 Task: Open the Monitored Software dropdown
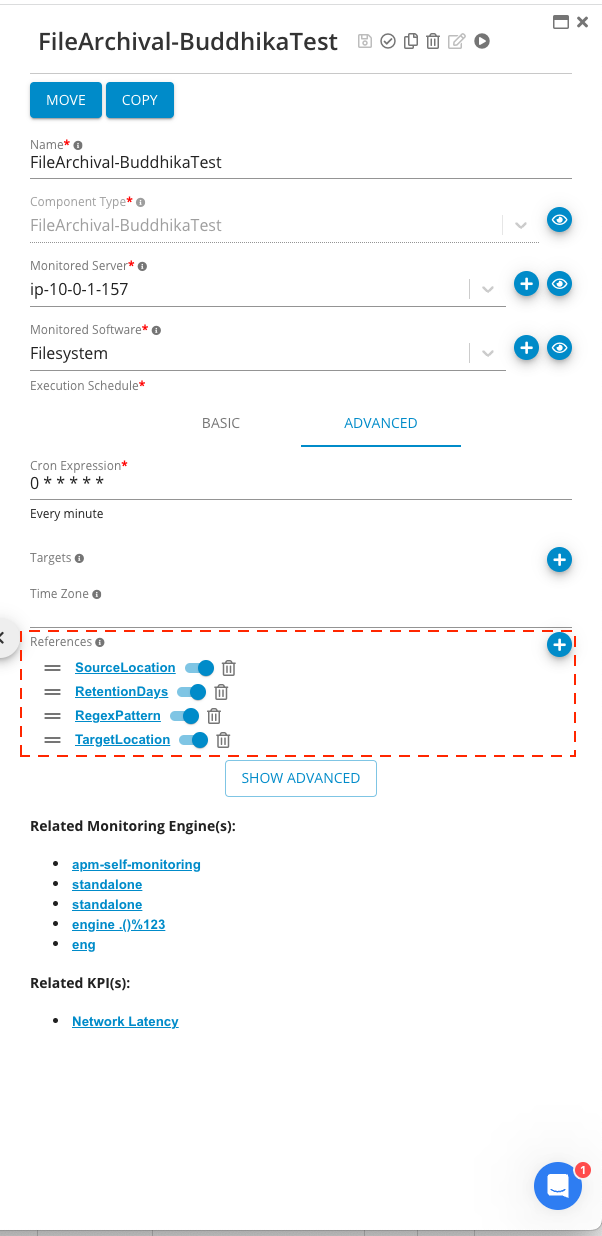487,353
